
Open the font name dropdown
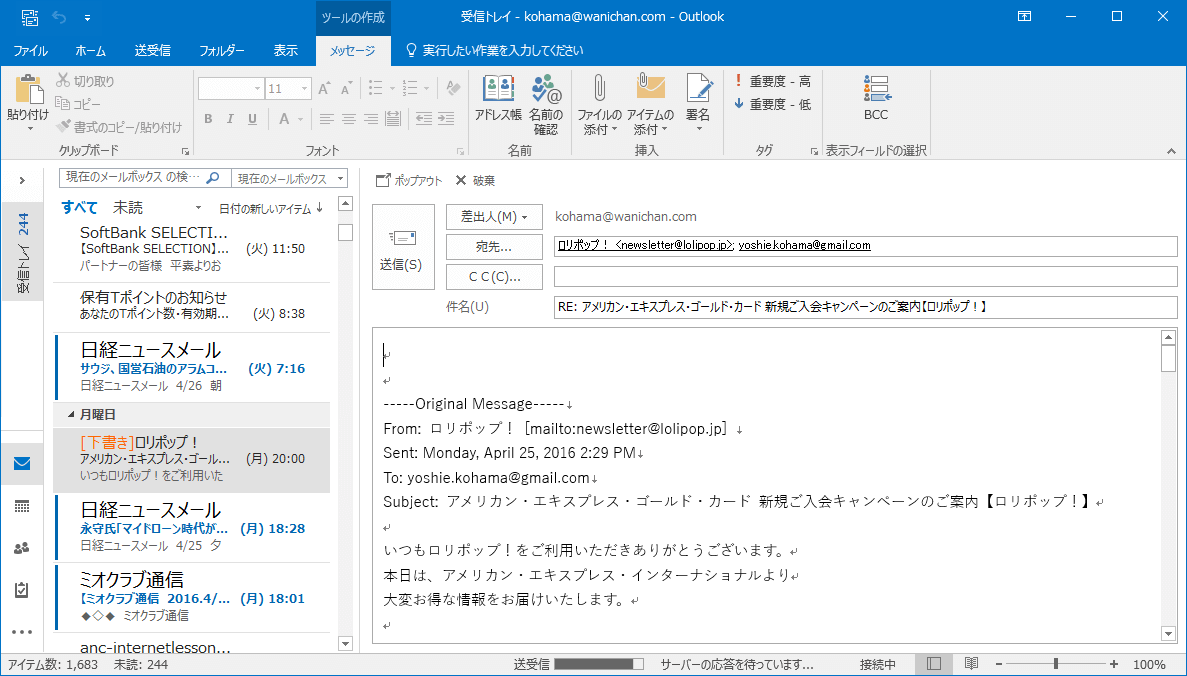(256, 89)
